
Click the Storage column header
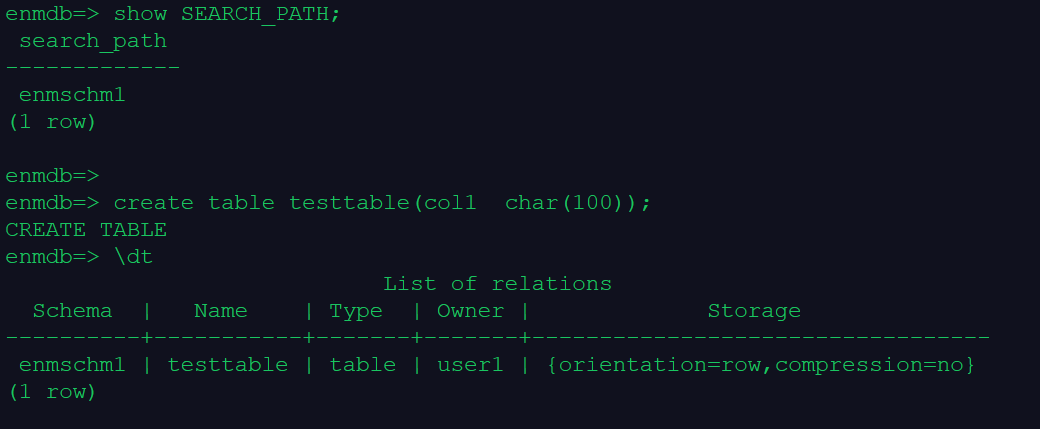coord(754,311)
